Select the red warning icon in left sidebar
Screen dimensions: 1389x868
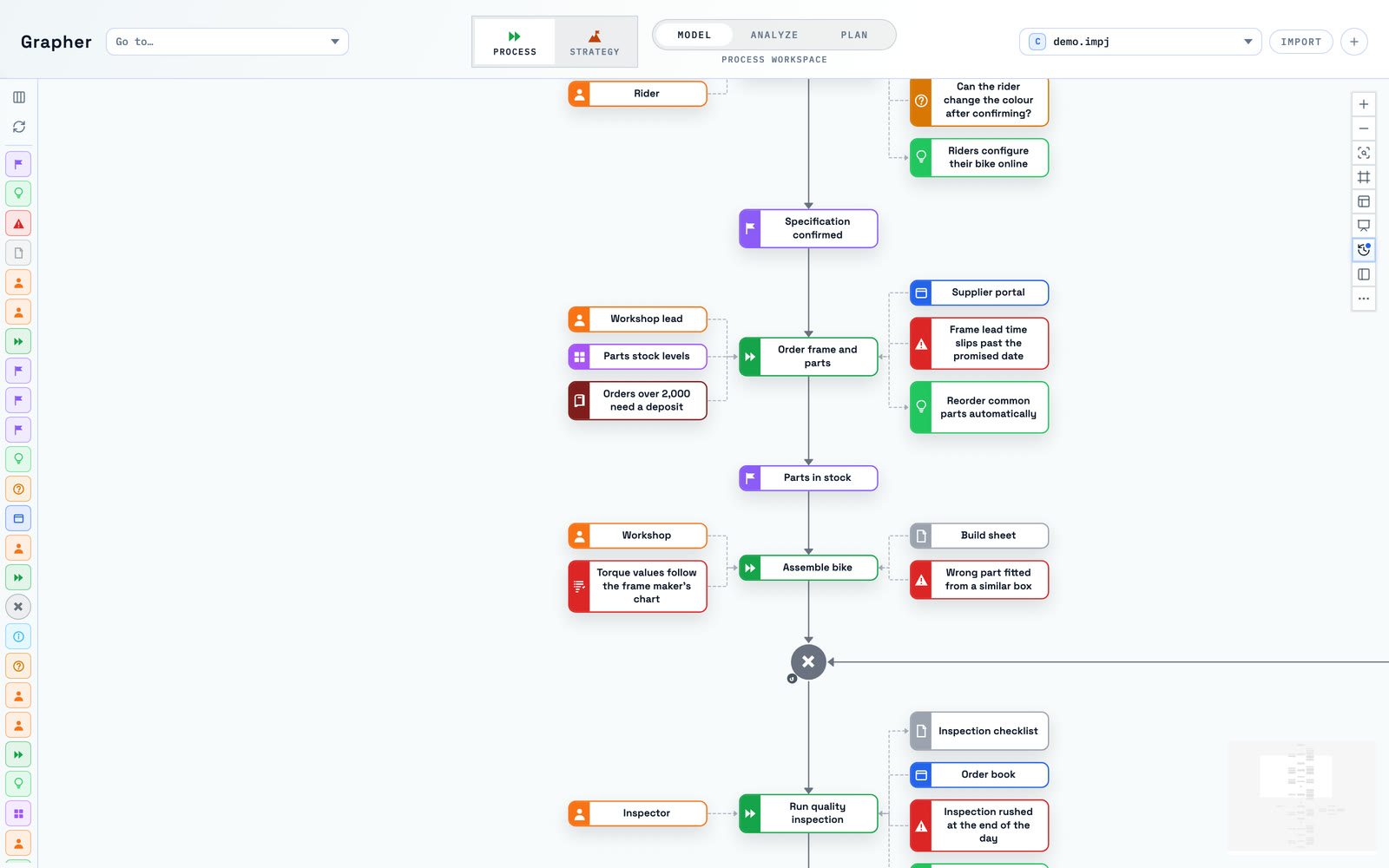pyautogui.click(x=18, y=224)
